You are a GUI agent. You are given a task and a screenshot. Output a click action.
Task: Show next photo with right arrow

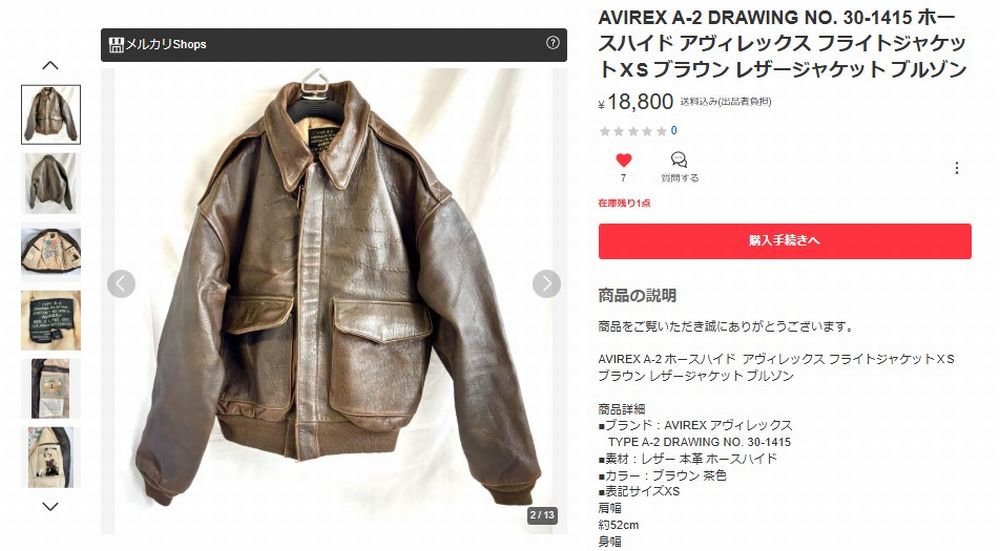point(547,284)
